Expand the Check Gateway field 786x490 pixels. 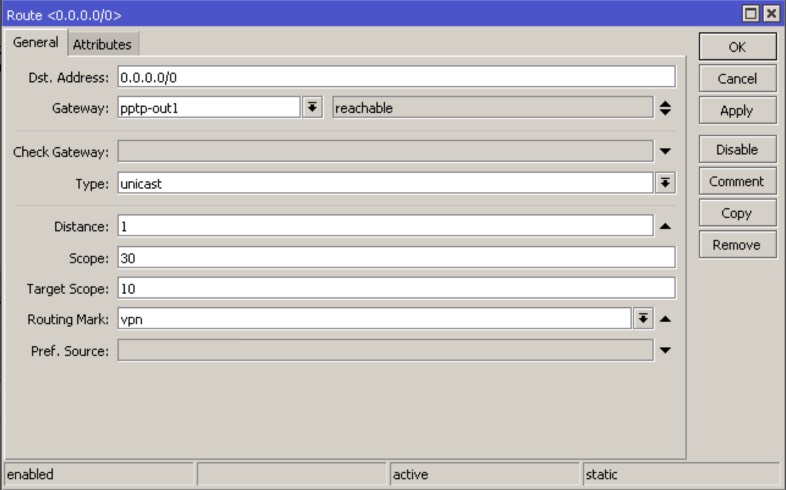[x=666, y=152]
